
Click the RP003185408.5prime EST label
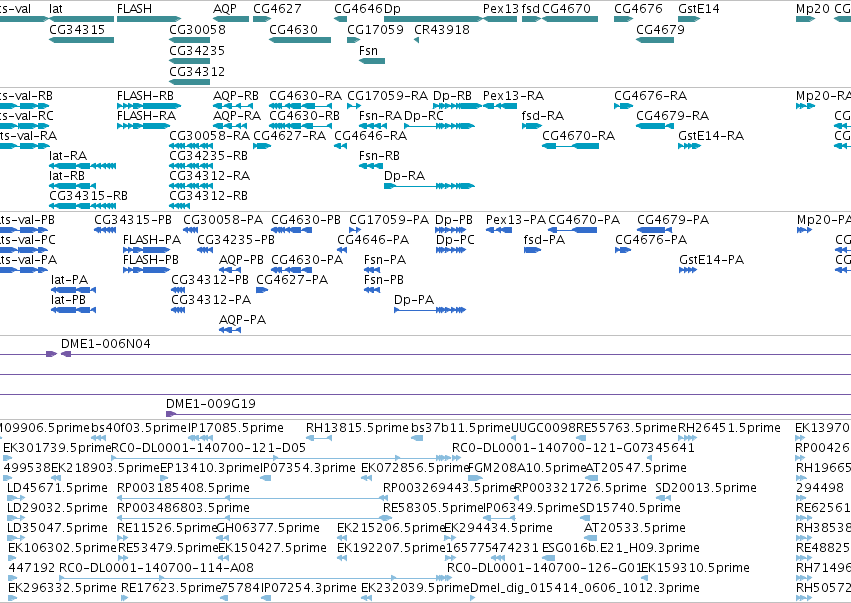[x=183, y=487]
